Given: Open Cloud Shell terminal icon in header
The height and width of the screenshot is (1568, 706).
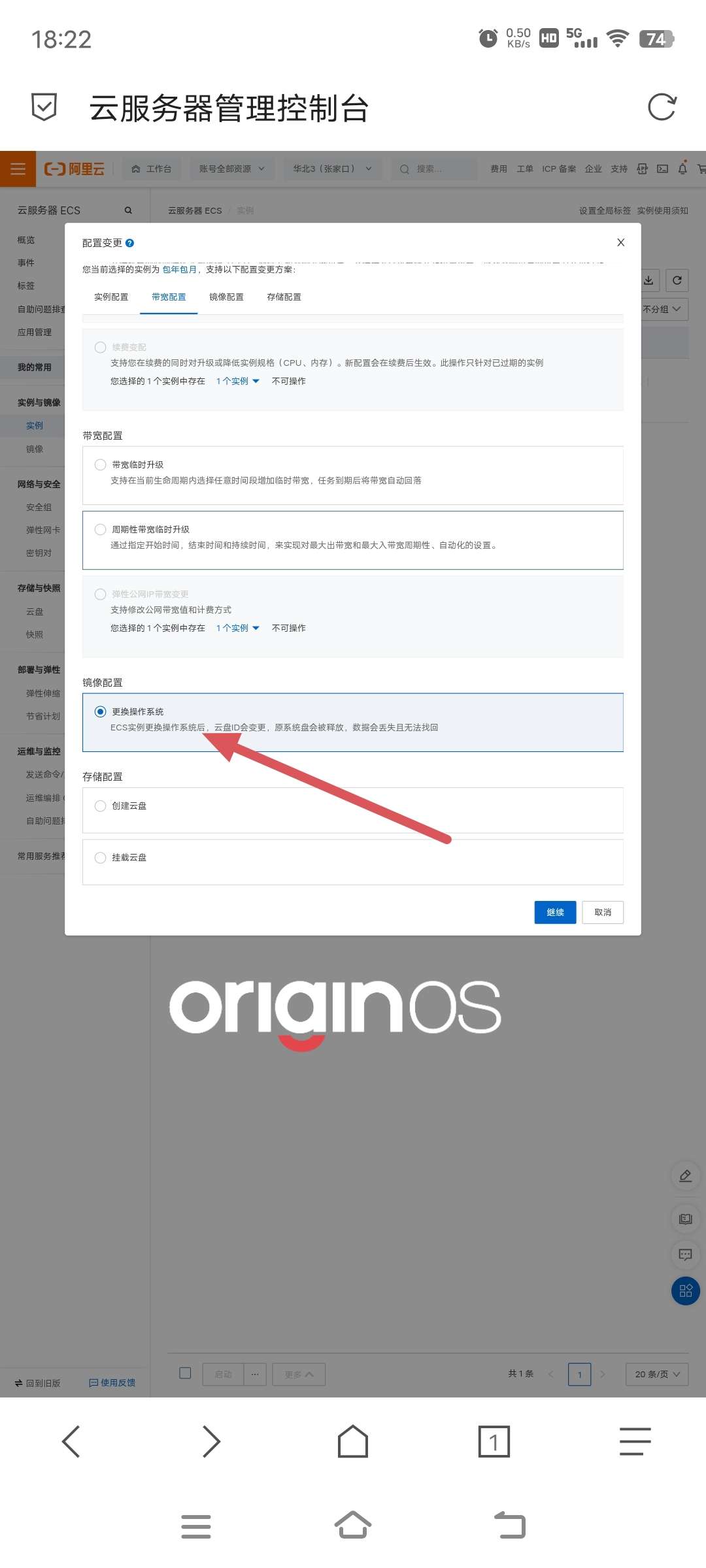Looking at the screenshot, I should 662,169.
